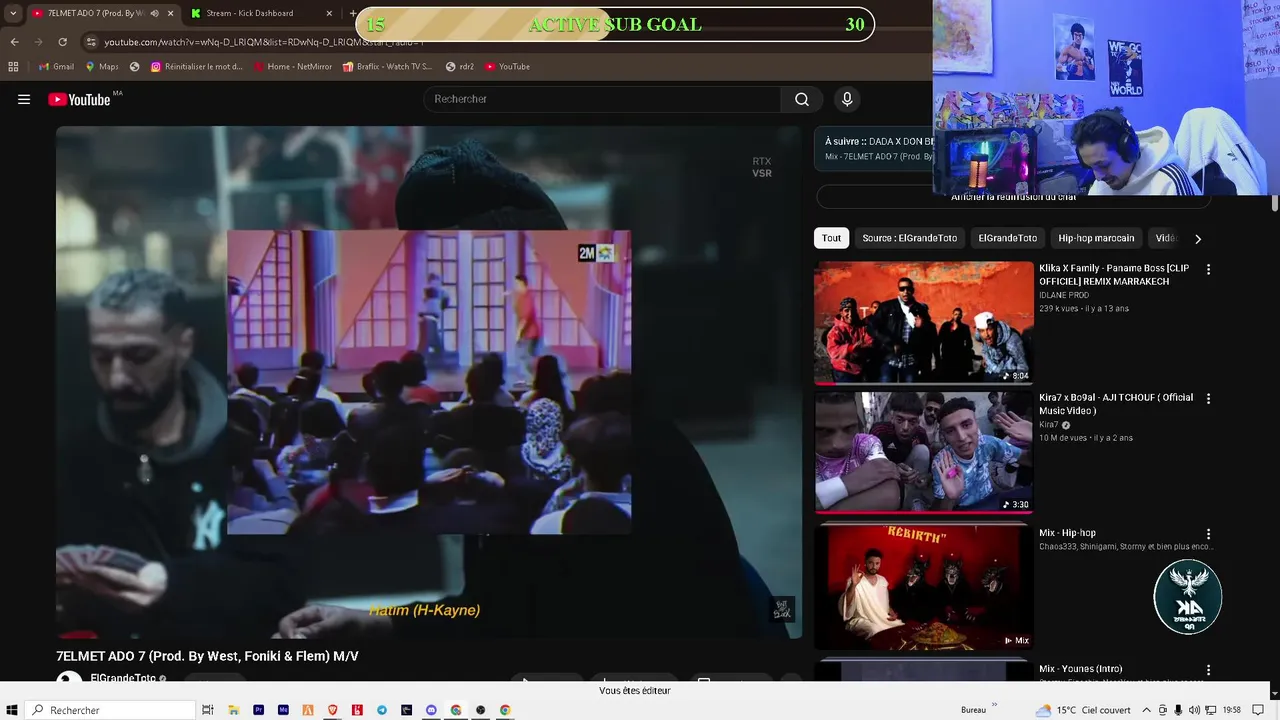Open the 15°C Ciel couvert weather widget
The image size is (1280, 720).
[1085, 710]
